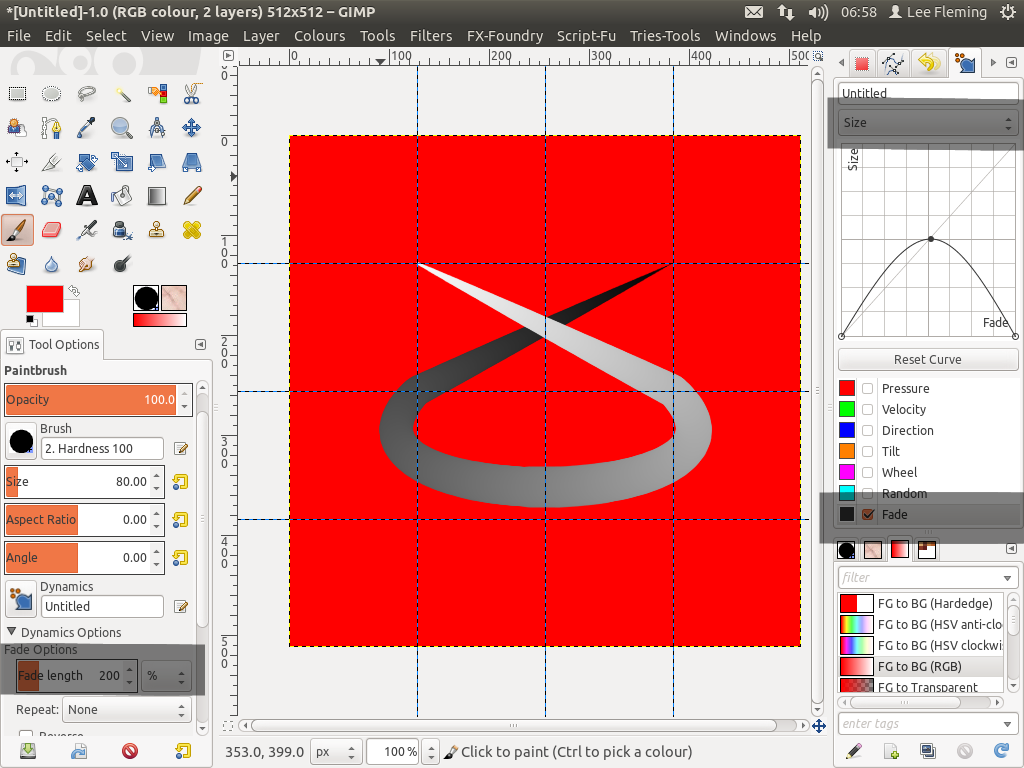Open the Script-Fu menu
The height and width of the screenshot is (768, 1024).
[x=586, y=36]
